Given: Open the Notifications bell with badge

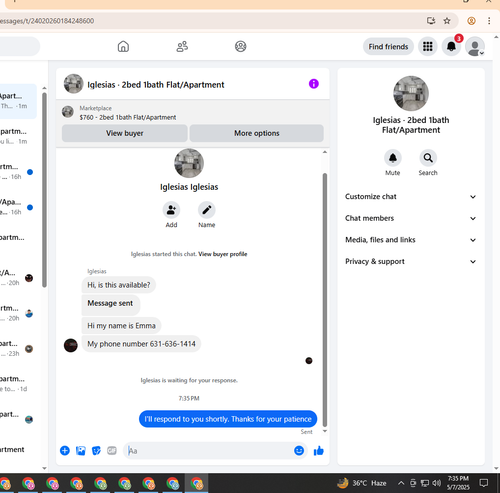Looking at the screenshot, I should coord(451,47).
